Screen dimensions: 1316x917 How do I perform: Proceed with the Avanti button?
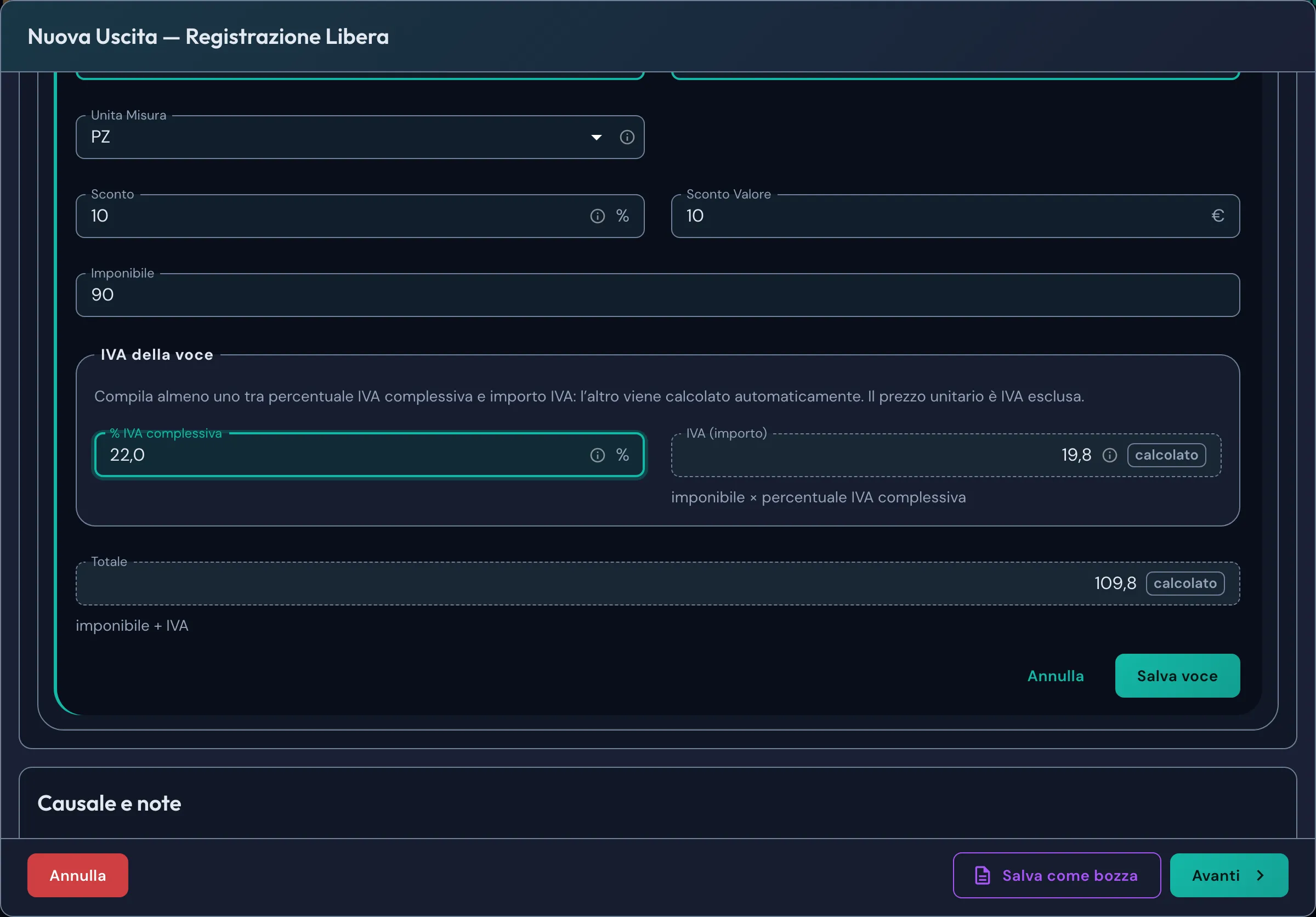[x=1229, y=875]
